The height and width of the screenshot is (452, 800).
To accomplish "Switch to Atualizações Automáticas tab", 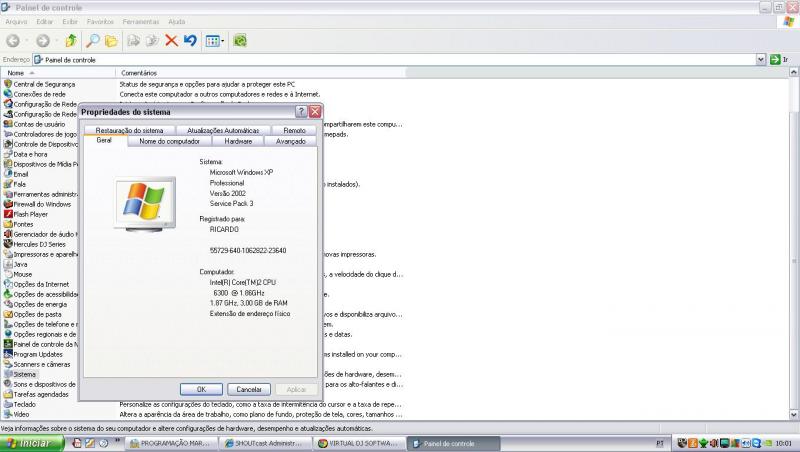I will pos(223,131).
